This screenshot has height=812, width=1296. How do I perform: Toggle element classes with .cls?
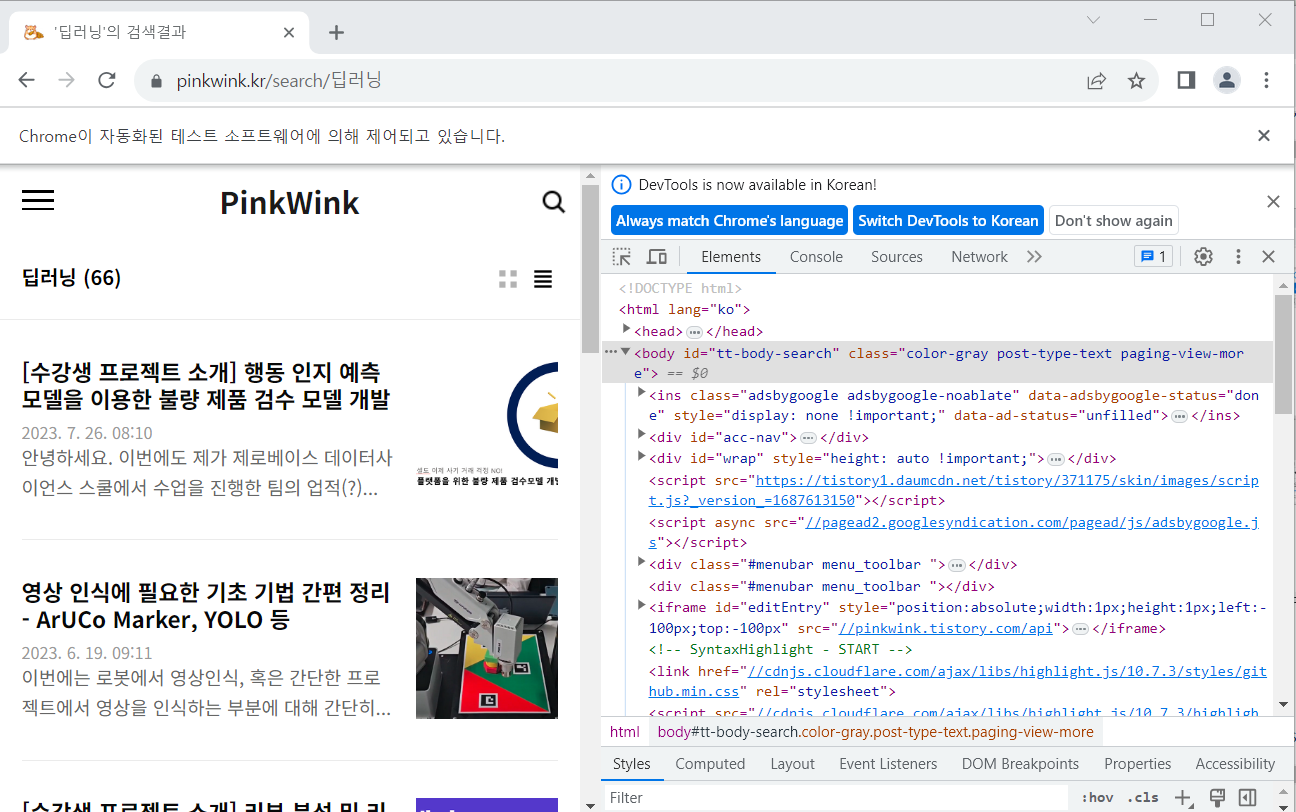pyautogui.click(x=1142, y=797)
